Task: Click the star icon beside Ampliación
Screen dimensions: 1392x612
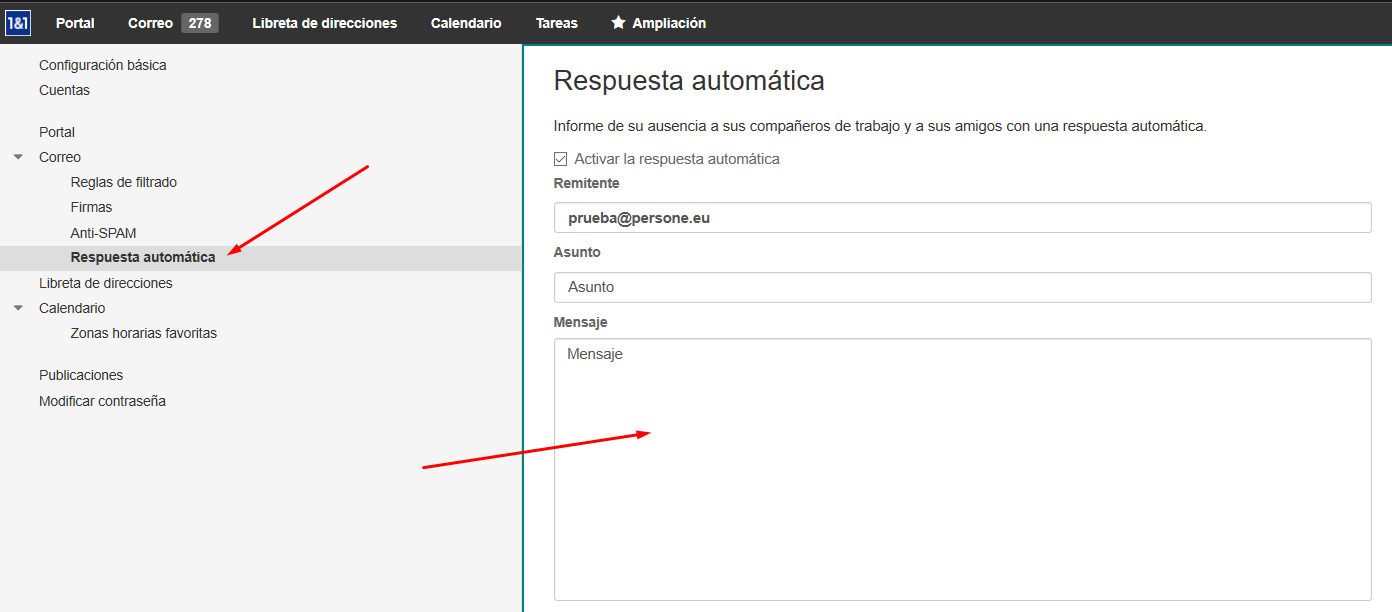Action: pyautogui.click(x=619, y=22)
